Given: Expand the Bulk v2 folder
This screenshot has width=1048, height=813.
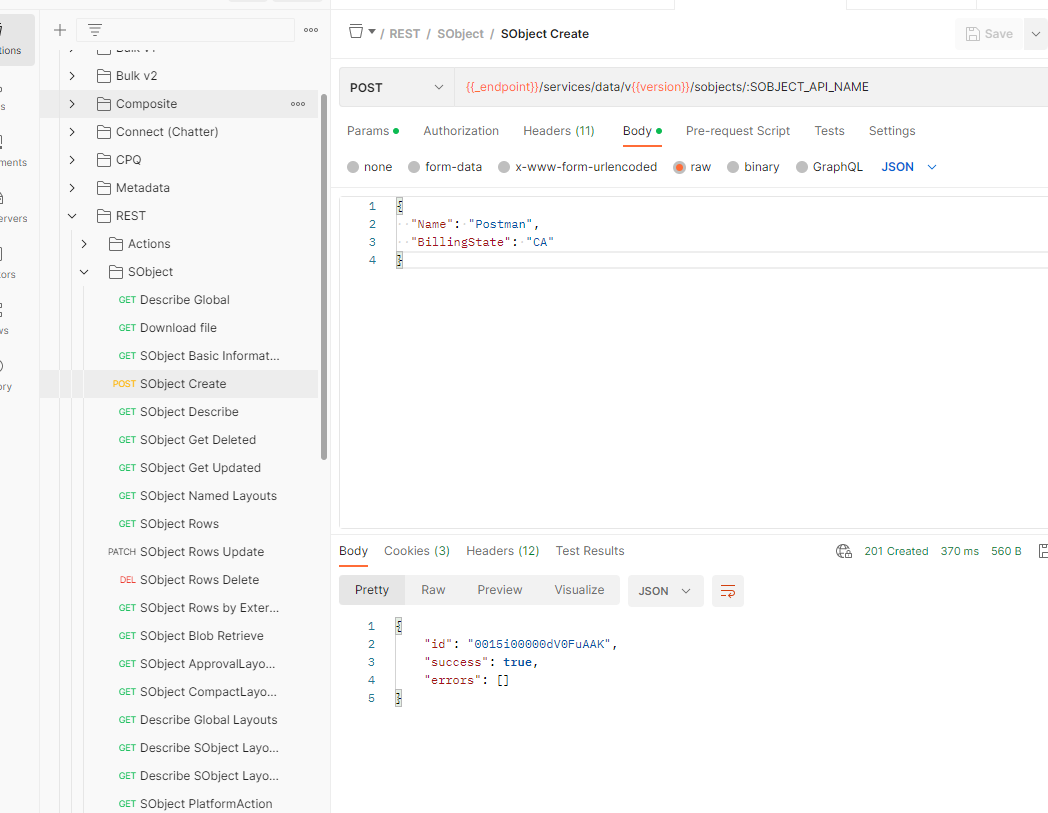Looking at the screenshot, I should coord(72,76).
